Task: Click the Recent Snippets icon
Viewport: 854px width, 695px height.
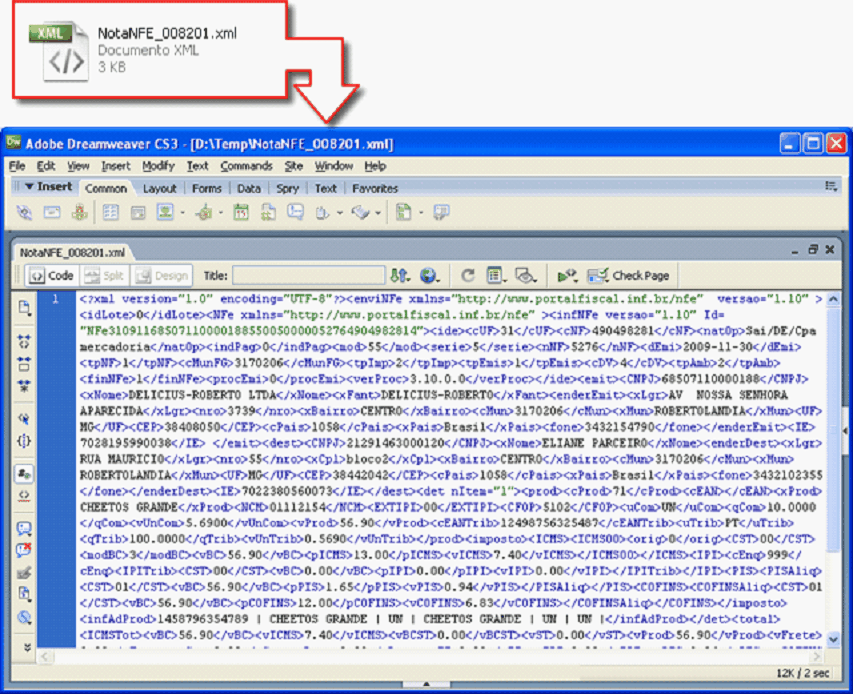Action: click(x=24, y=594)
